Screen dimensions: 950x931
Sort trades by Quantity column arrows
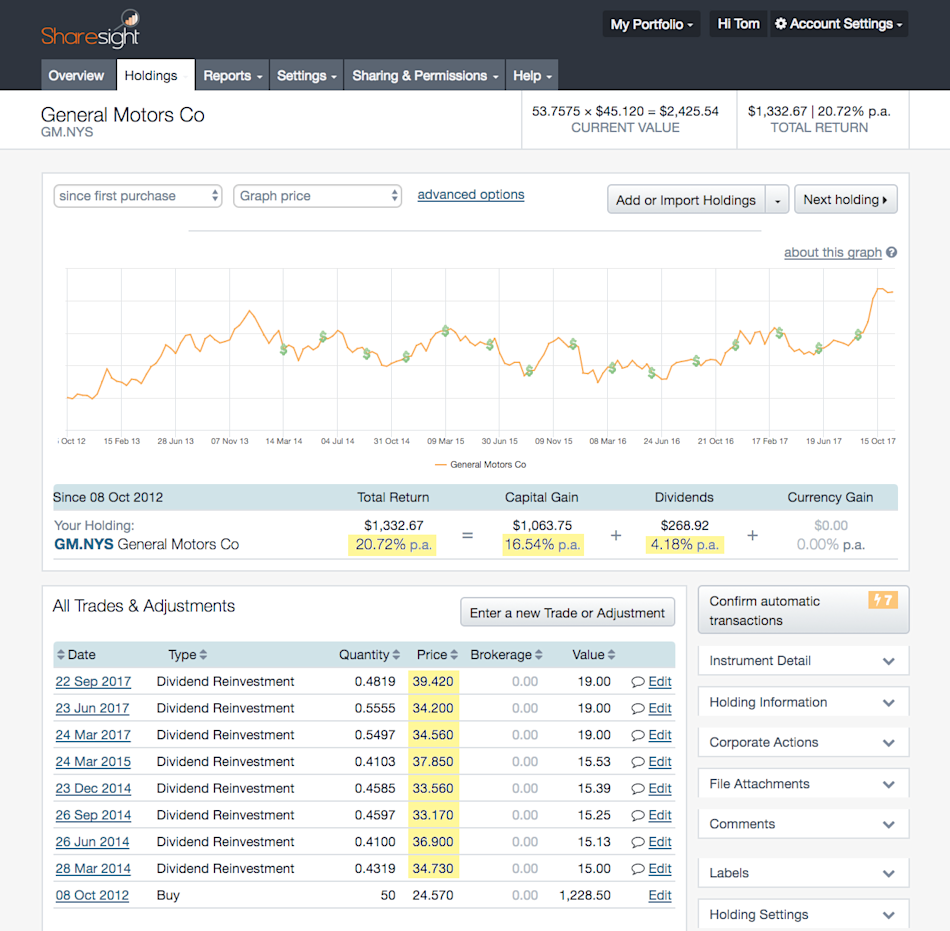click(396, 655)
